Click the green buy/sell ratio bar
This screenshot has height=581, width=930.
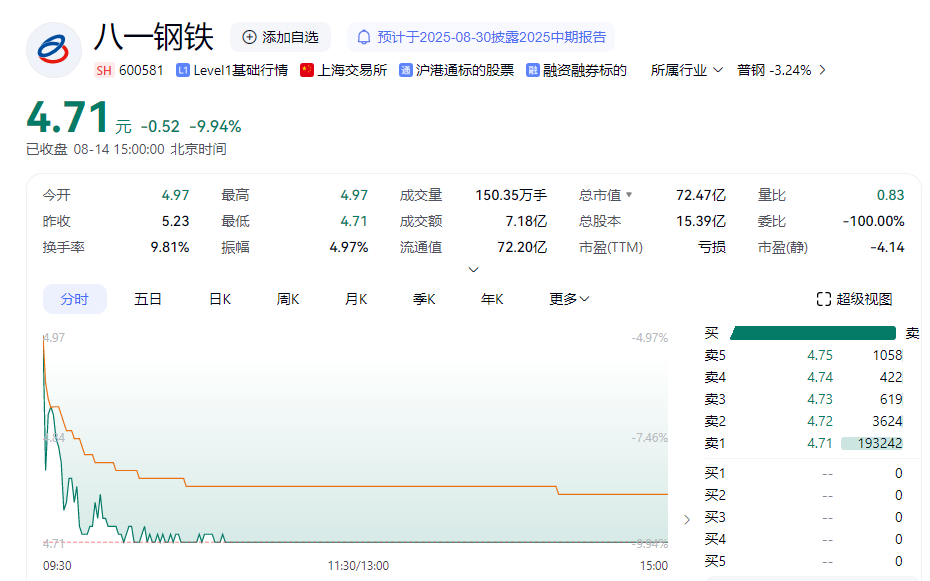pyautogui.click(x=812, y=333)
